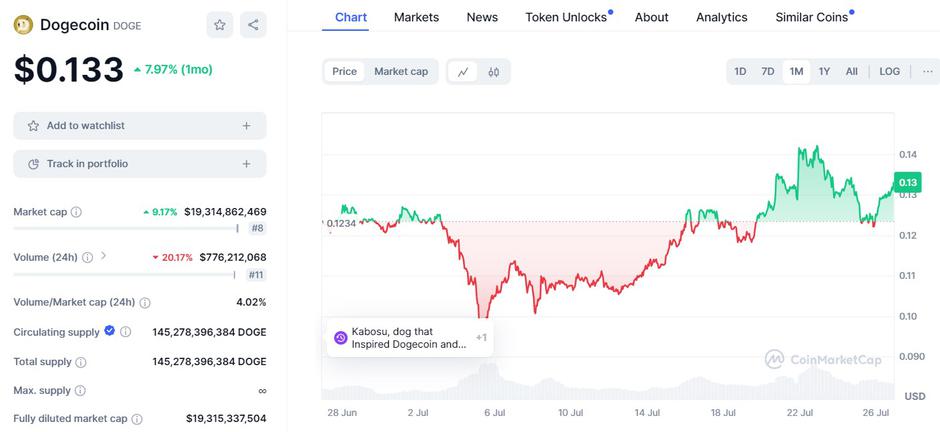
Task: Select the 1Y time range button
Action: click(824, 72)
